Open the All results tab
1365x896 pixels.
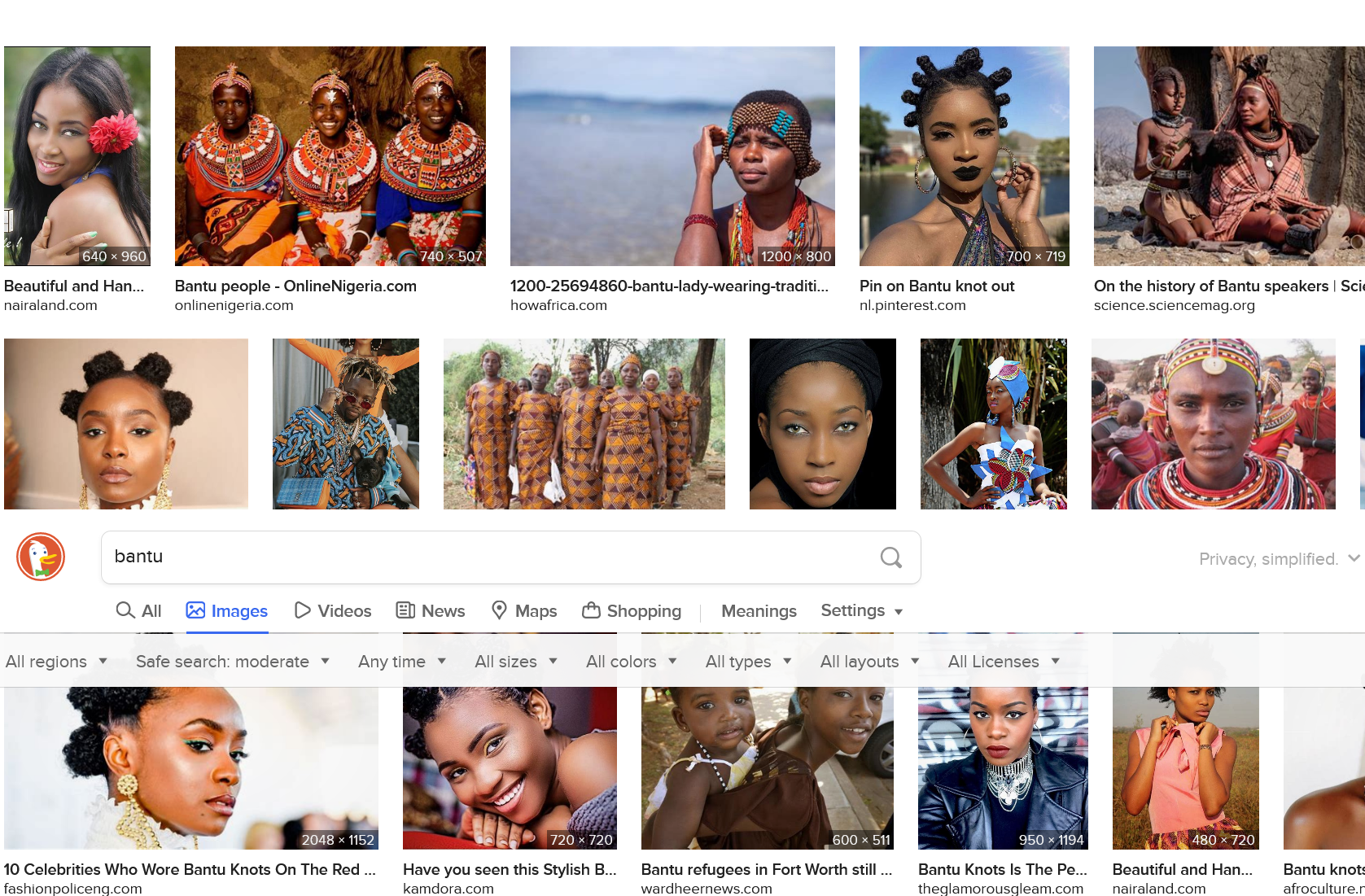139,610
